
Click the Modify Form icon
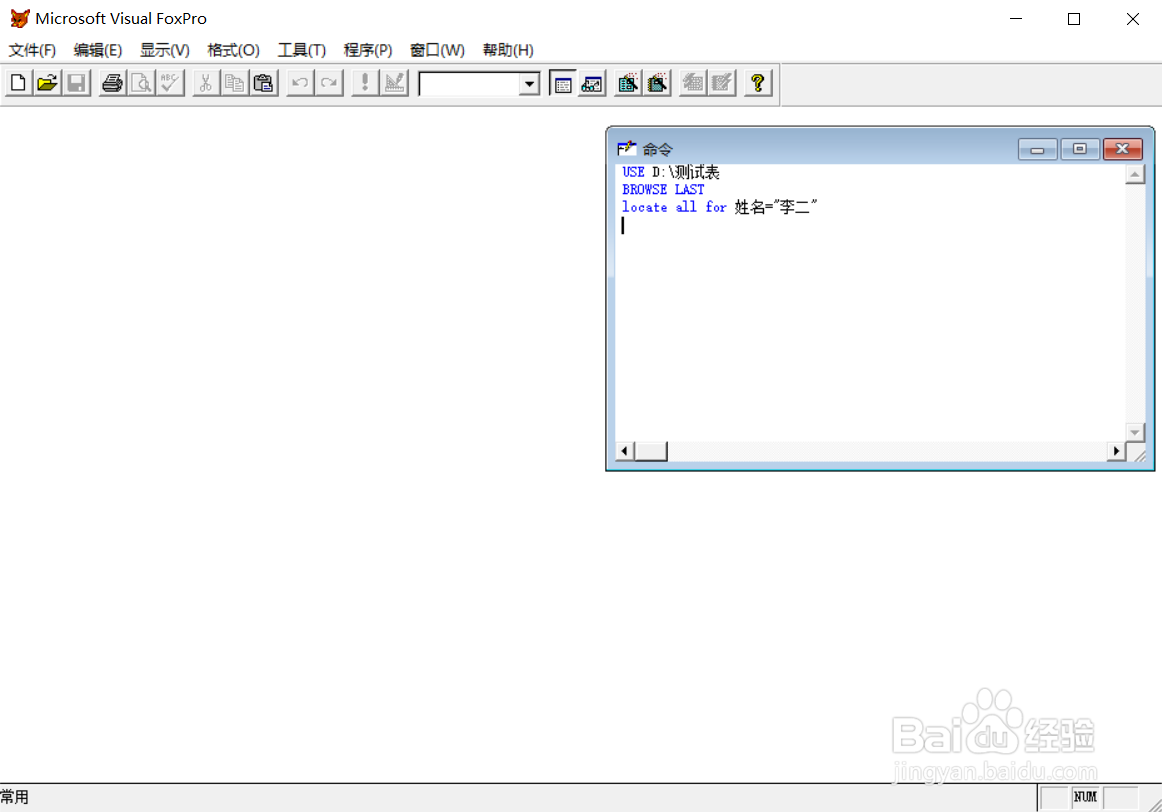tap(394, 83)
